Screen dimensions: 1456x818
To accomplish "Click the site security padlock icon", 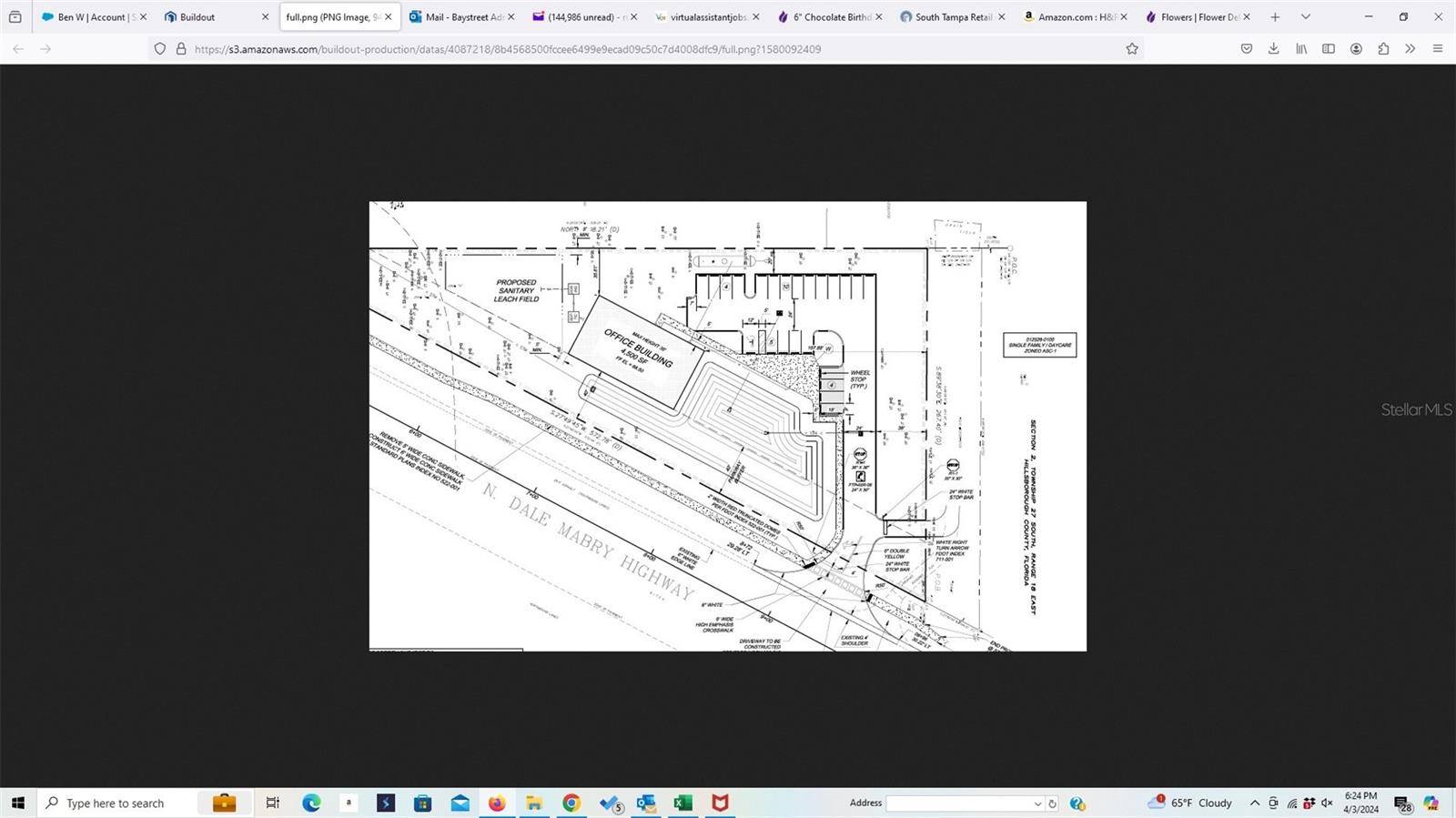I will tap(181, 48).
